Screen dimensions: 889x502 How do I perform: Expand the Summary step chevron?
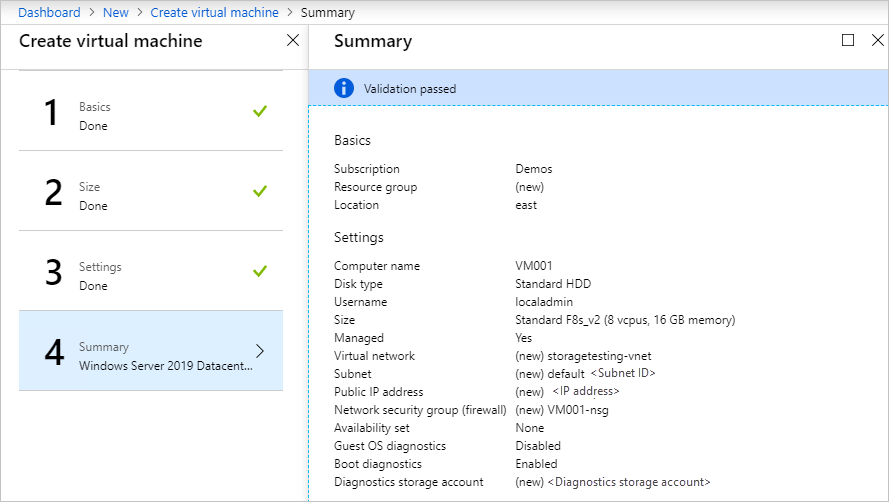(x=260, y=351)
